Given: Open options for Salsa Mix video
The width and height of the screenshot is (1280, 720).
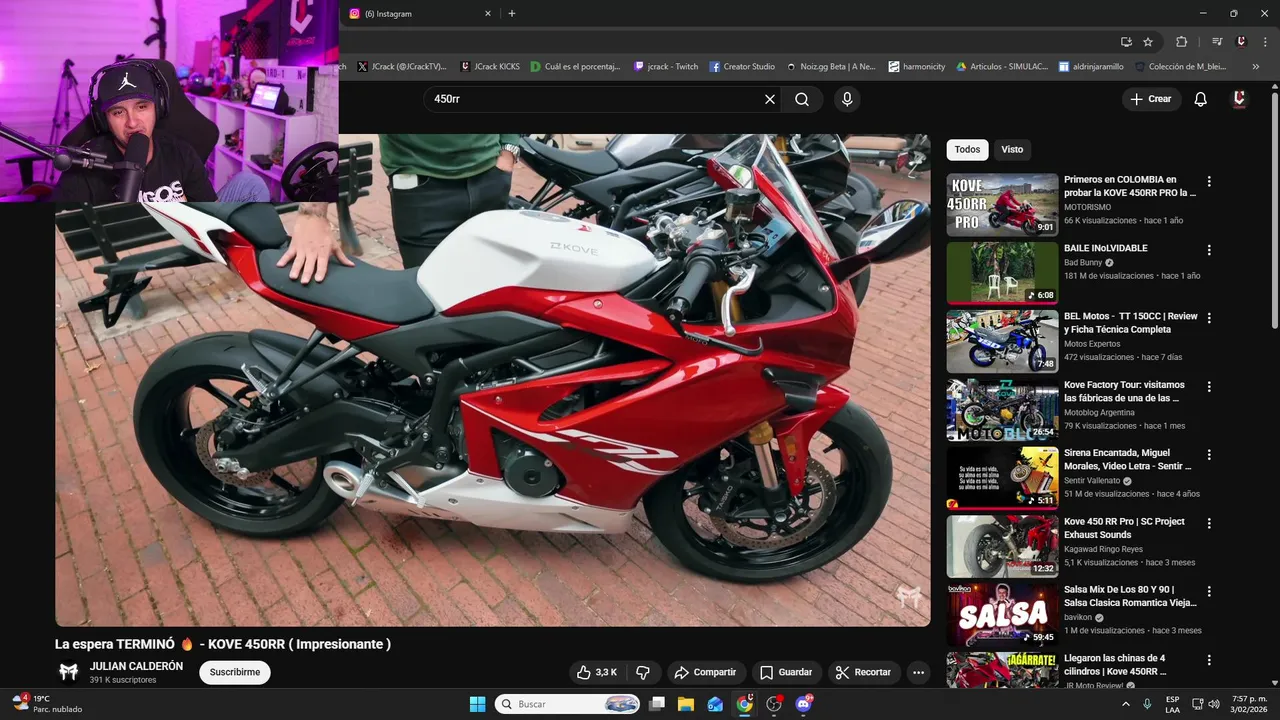Looking at the screenshot, I should (1209, 592).
